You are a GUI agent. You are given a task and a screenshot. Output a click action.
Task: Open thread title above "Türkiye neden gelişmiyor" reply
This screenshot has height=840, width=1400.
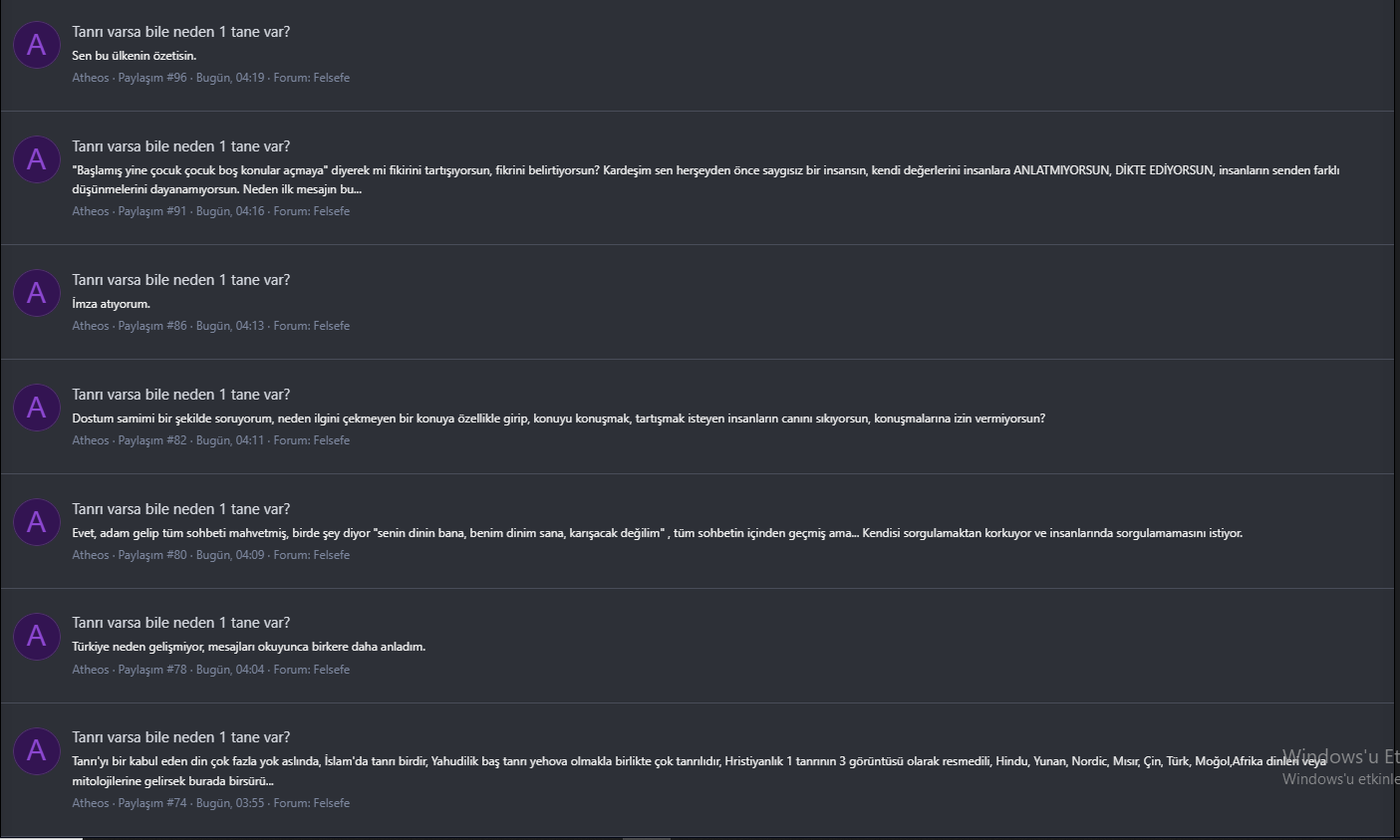[180, 623]
